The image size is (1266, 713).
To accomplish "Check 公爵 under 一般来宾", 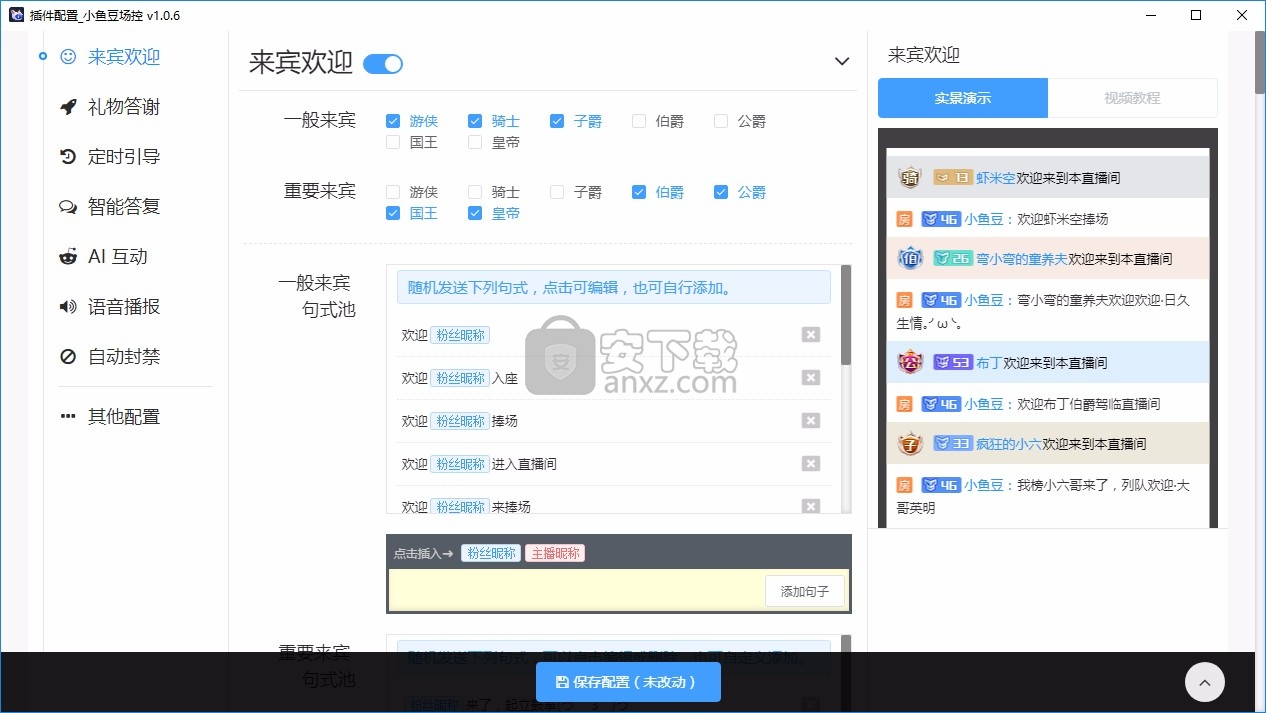I will 721,121.
